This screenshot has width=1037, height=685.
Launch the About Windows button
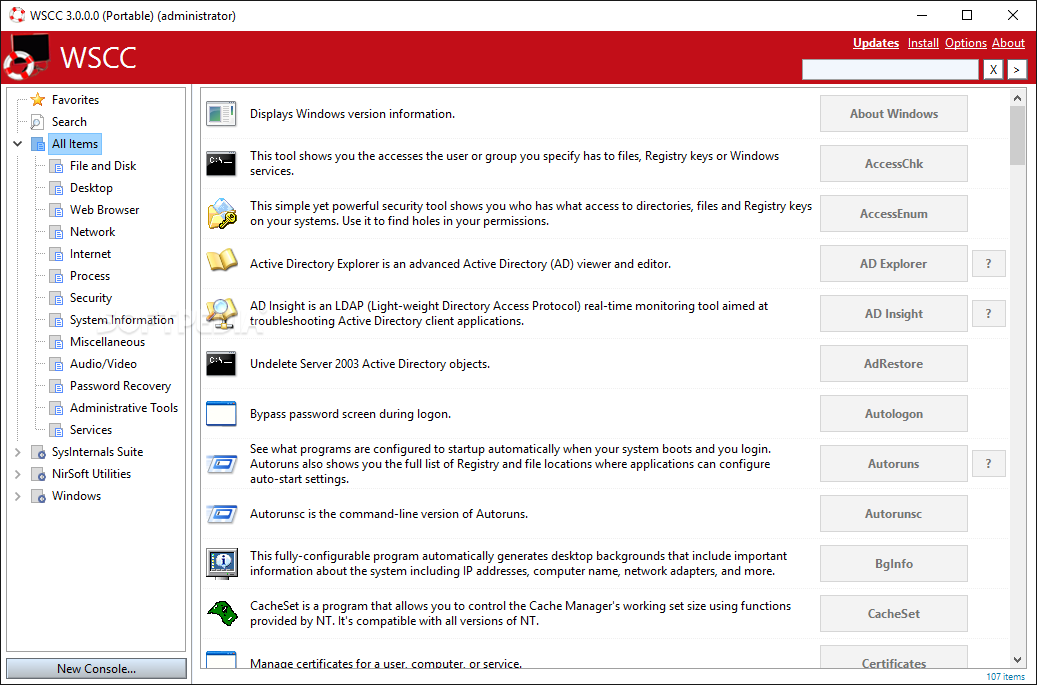click(893, 114)
